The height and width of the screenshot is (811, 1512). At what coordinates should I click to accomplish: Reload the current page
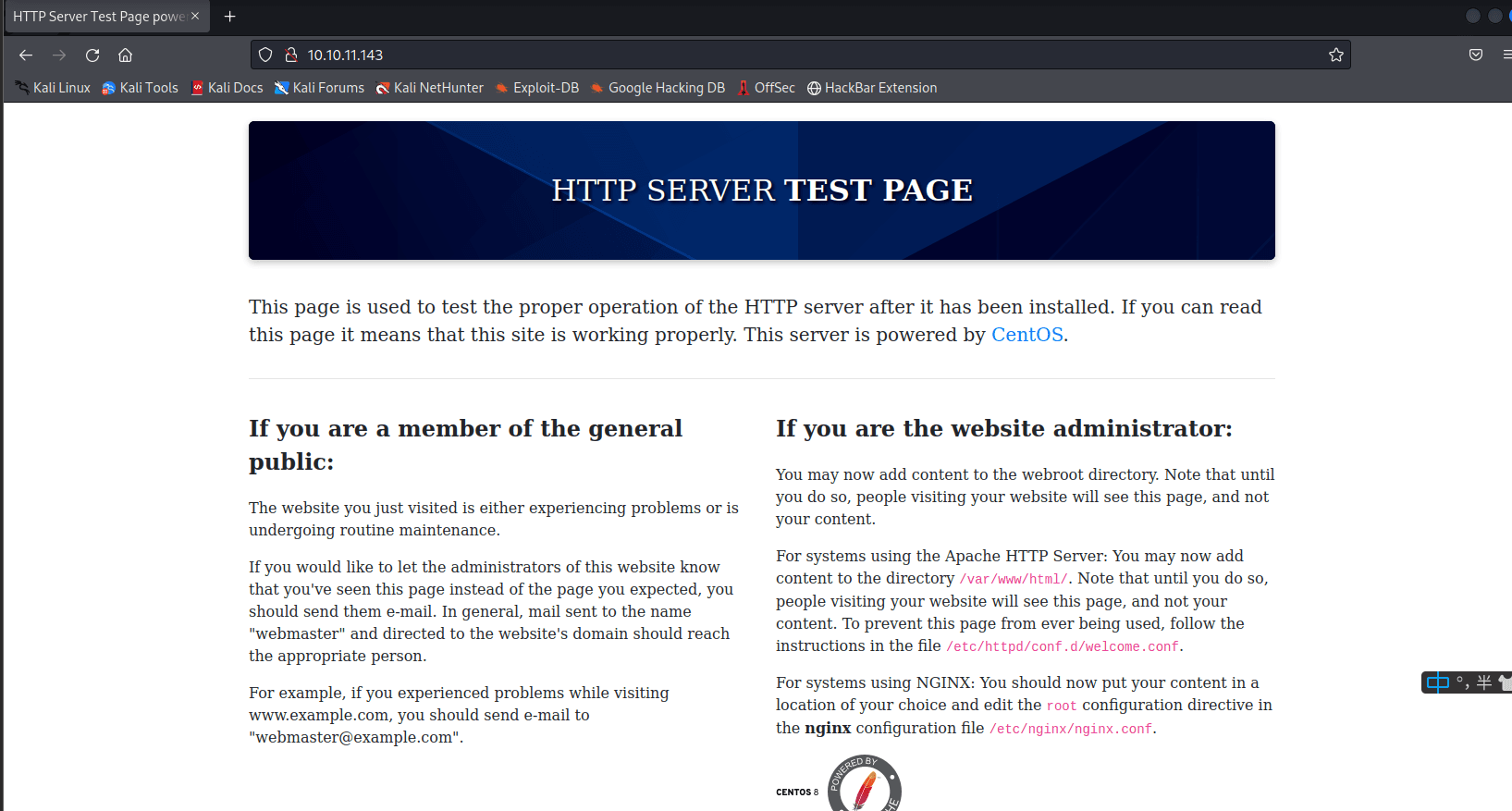[x=92, y=55]
